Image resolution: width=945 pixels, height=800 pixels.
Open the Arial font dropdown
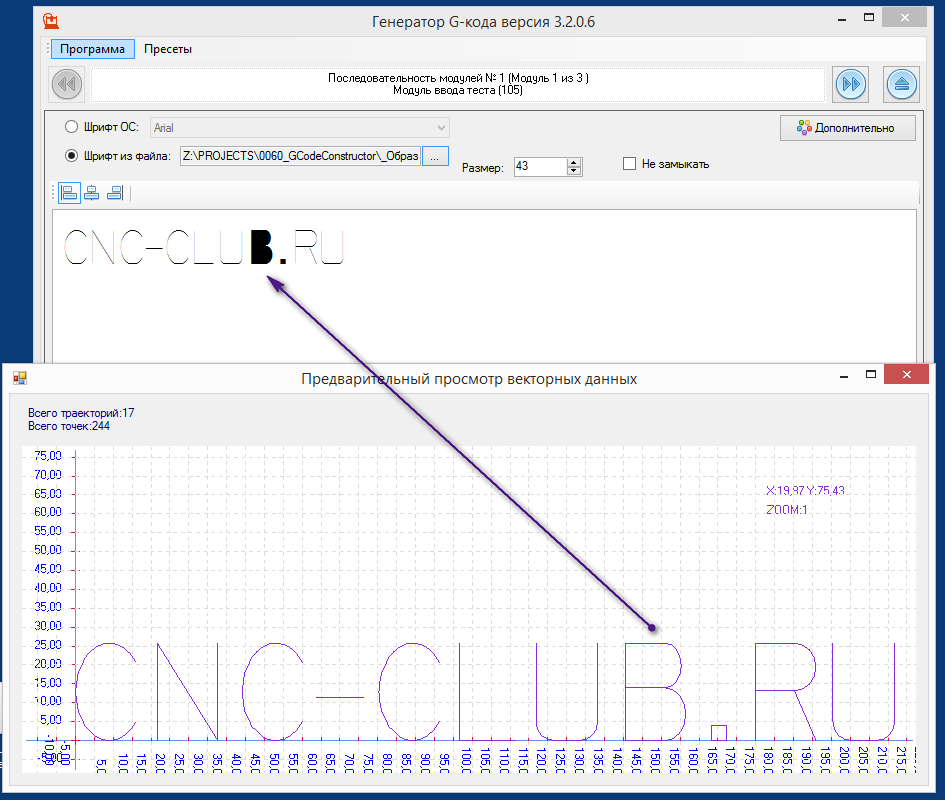(x=300, y=128)
